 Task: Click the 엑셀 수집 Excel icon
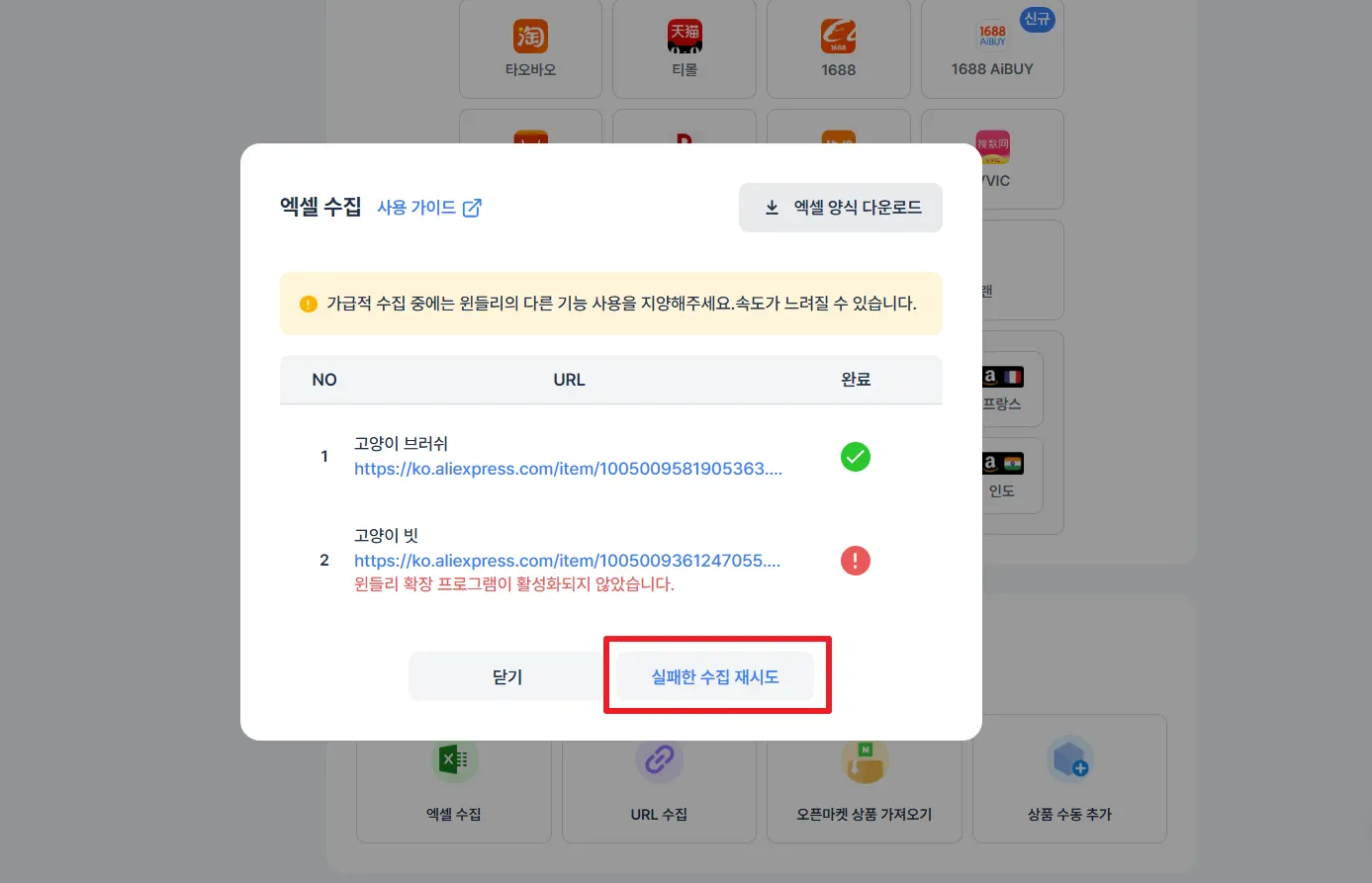(x=454, y=760)
